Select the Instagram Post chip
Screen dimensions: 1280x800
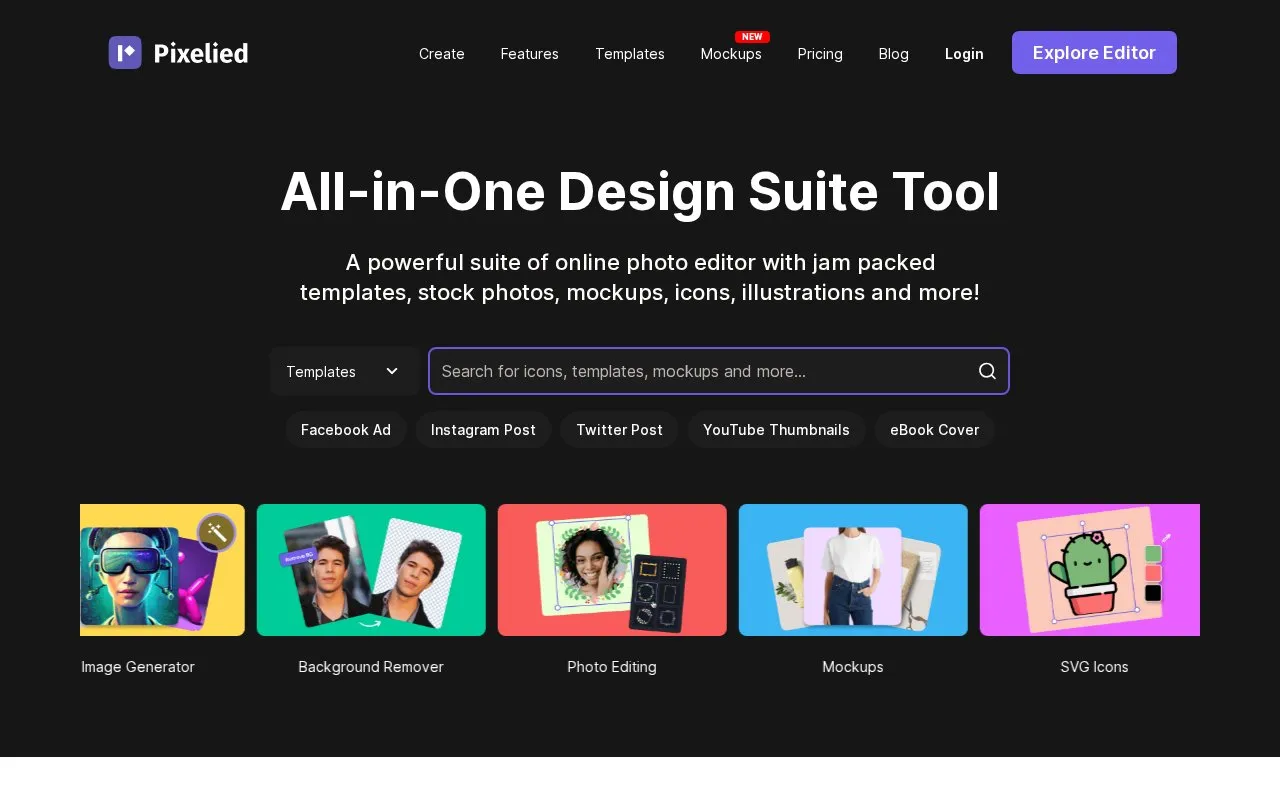click(483, 430)
